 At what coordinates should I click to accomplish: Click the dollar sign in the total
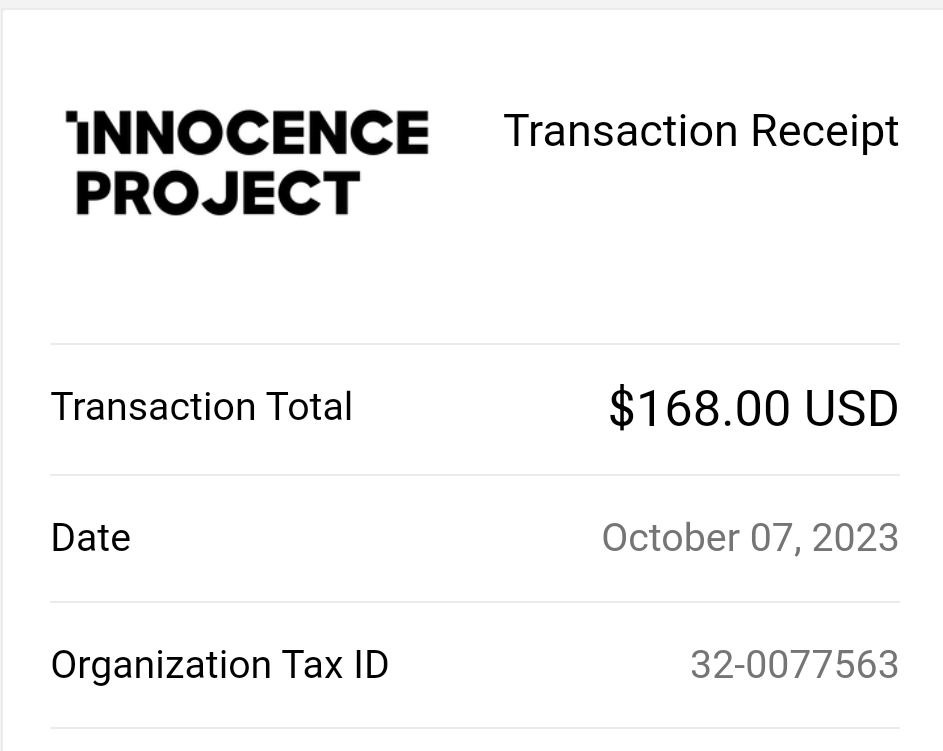621,408
